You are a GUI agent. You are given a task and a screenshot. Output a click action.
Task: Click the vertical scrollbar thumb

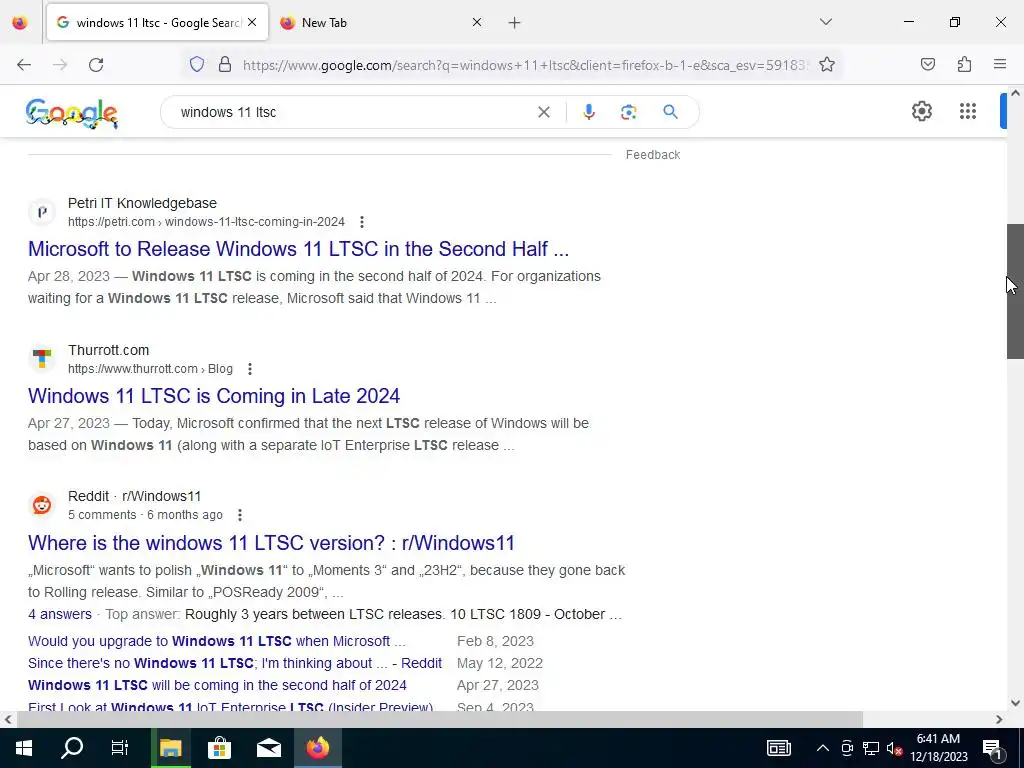1015,291
